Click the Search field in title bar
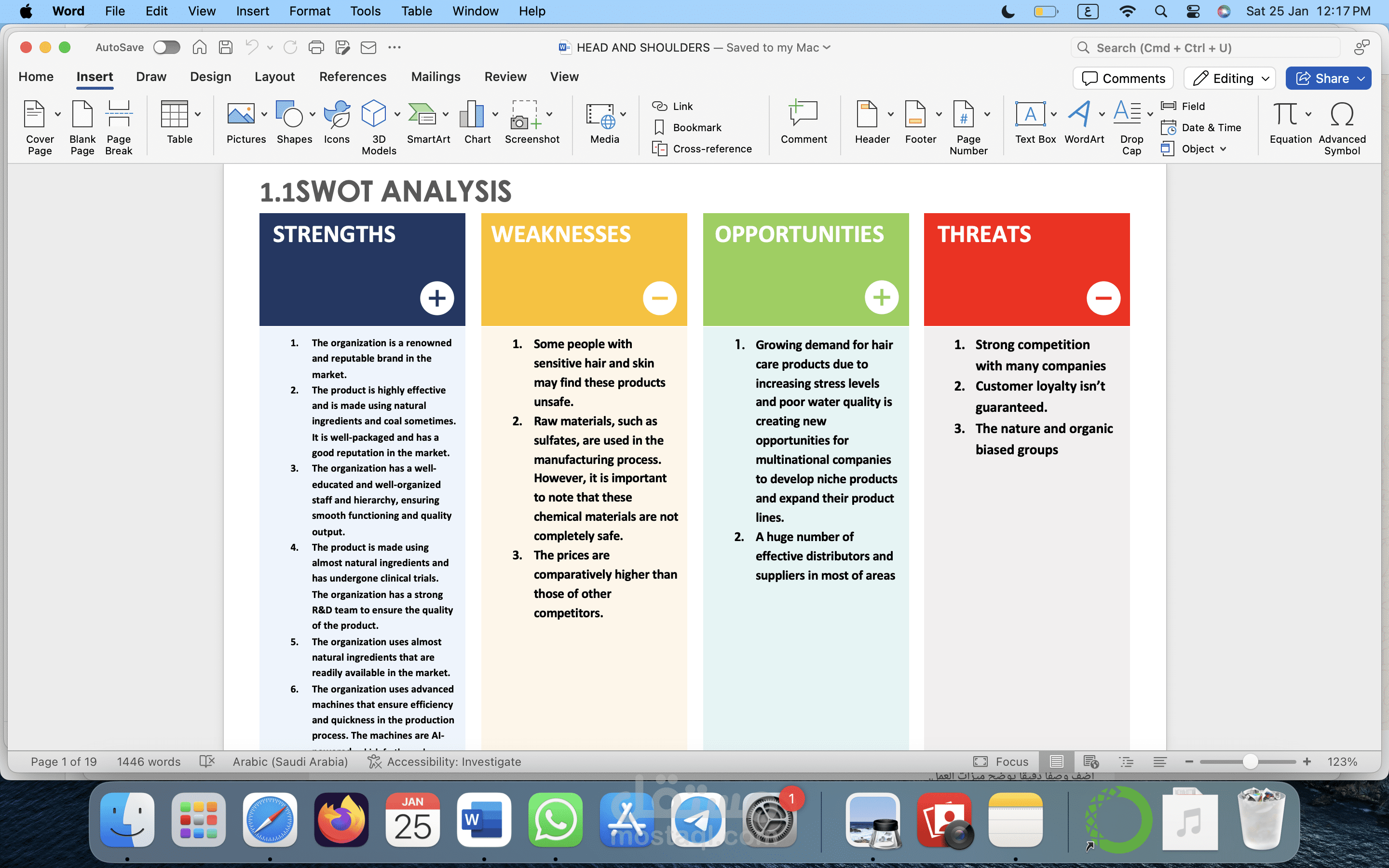This screenshot has width=1389, height=868. (1205, 48)
